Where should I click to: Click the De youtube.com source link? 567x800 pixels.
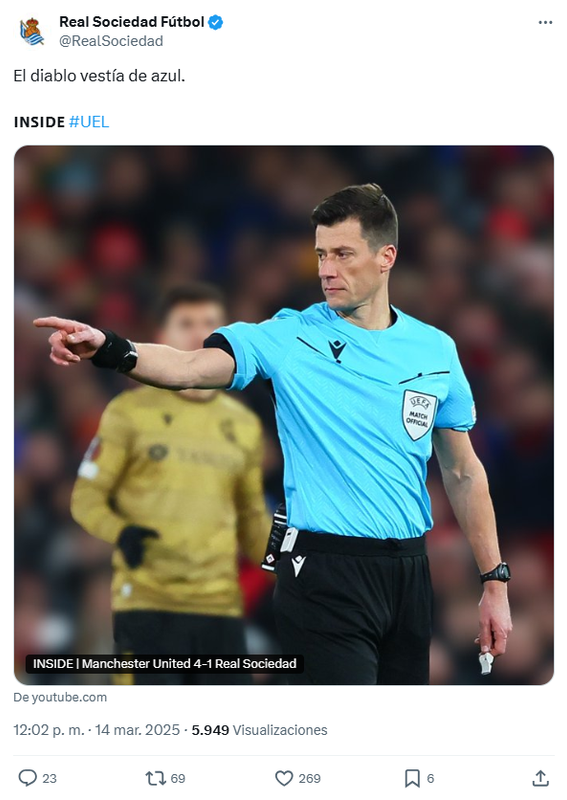coord(60,697)
